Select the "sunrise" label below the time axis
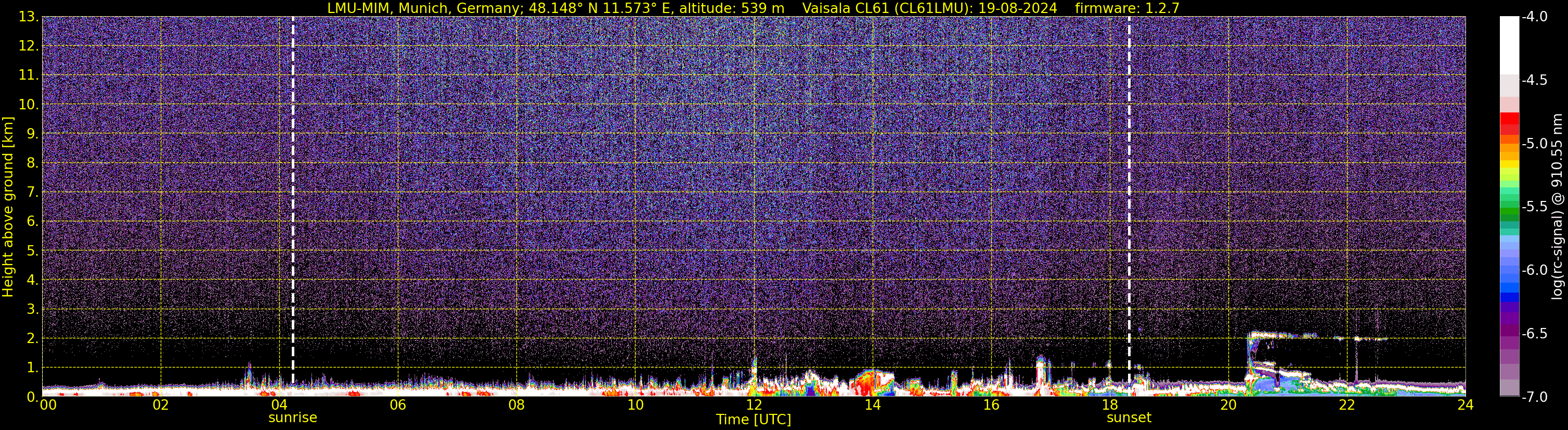 tap(293, 418)
